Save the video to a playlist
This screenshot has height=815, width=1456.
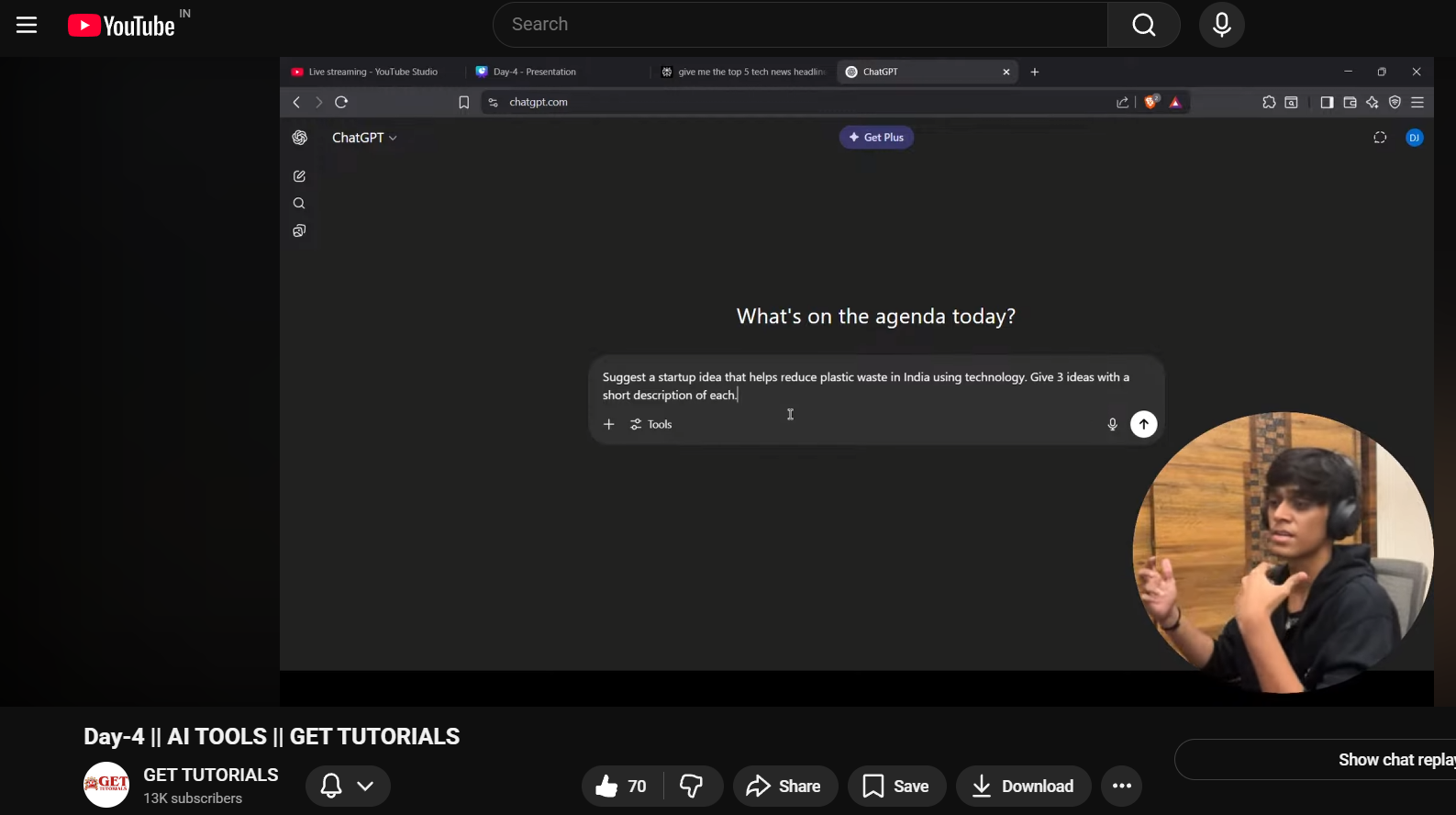tap(896, 786)
